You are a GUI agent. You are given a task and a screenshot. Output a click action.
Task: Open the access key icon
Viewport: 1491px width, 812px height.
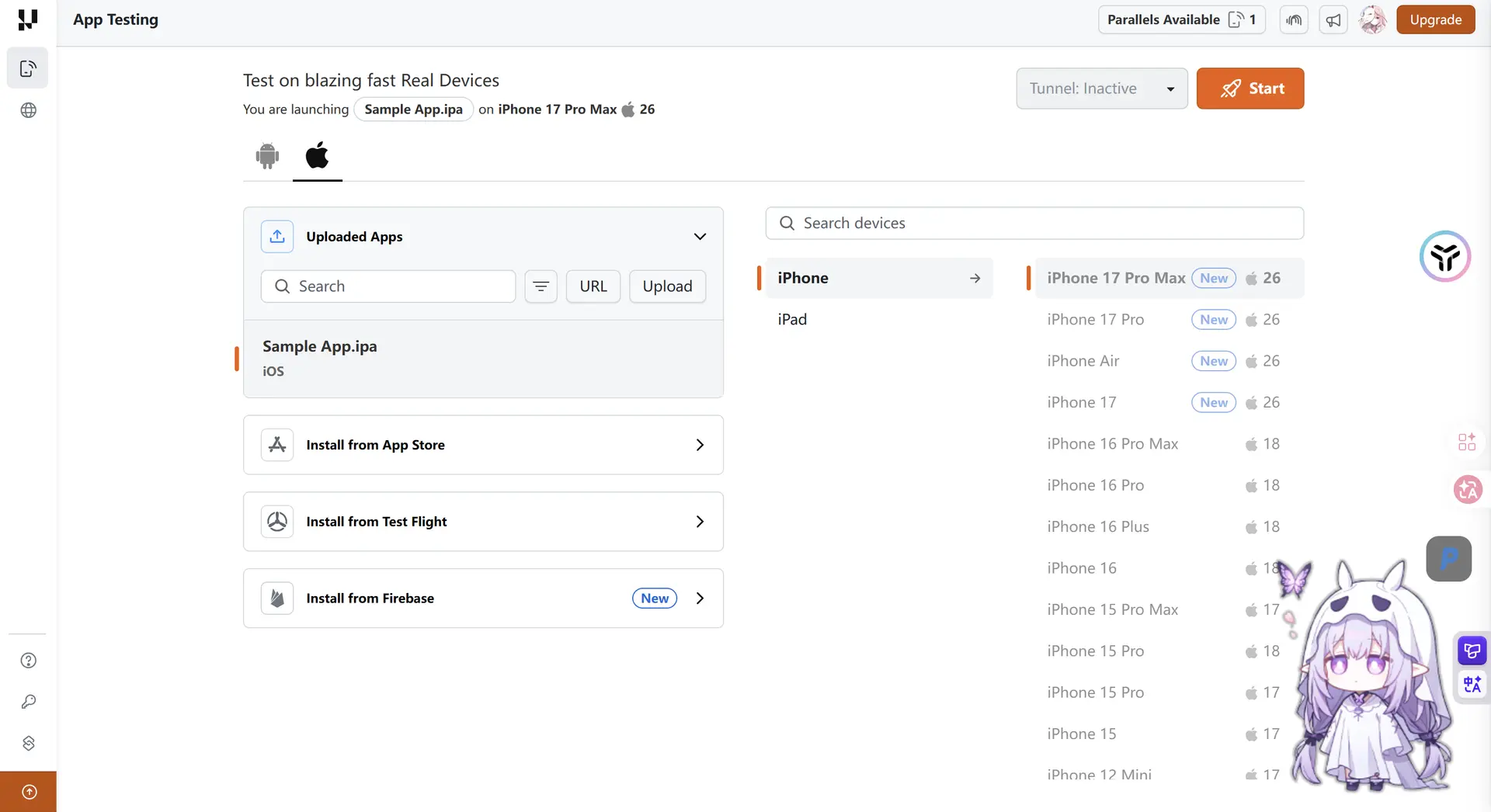[28, 702]
